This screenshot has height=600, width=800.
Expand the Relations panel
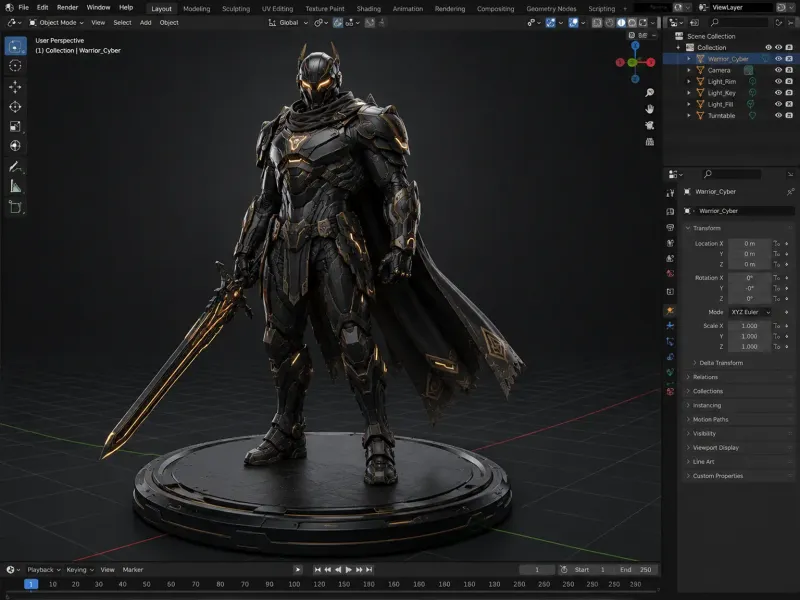coord(705,377)
